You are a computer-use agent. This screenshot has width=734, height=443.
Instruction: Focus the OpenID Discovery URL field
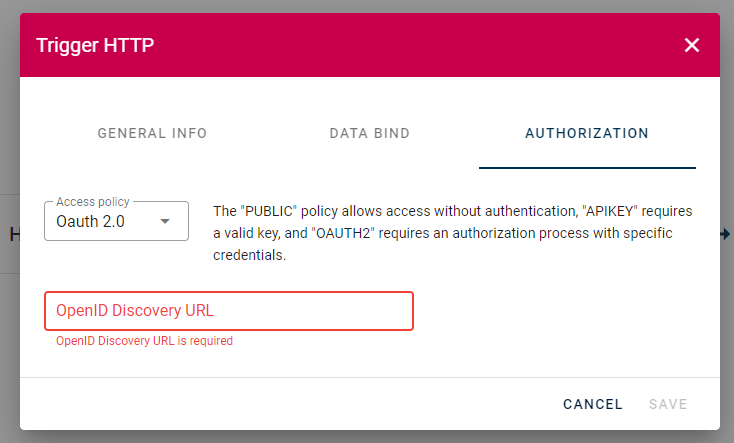[229, 311]
